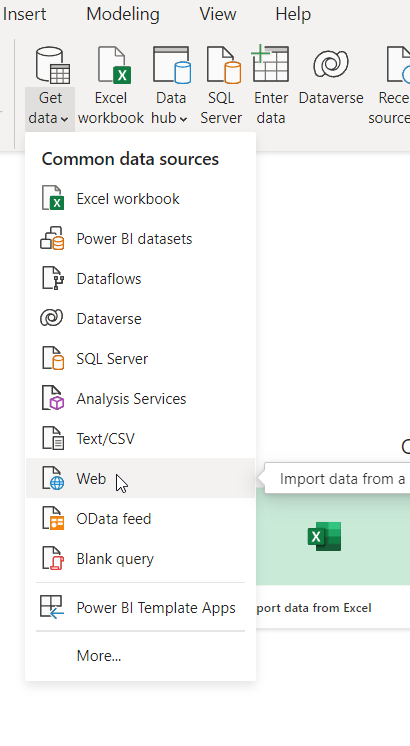Screen dimensions: 410x746
Task: Open the Help ribbon tab
Action: point(293,14)
